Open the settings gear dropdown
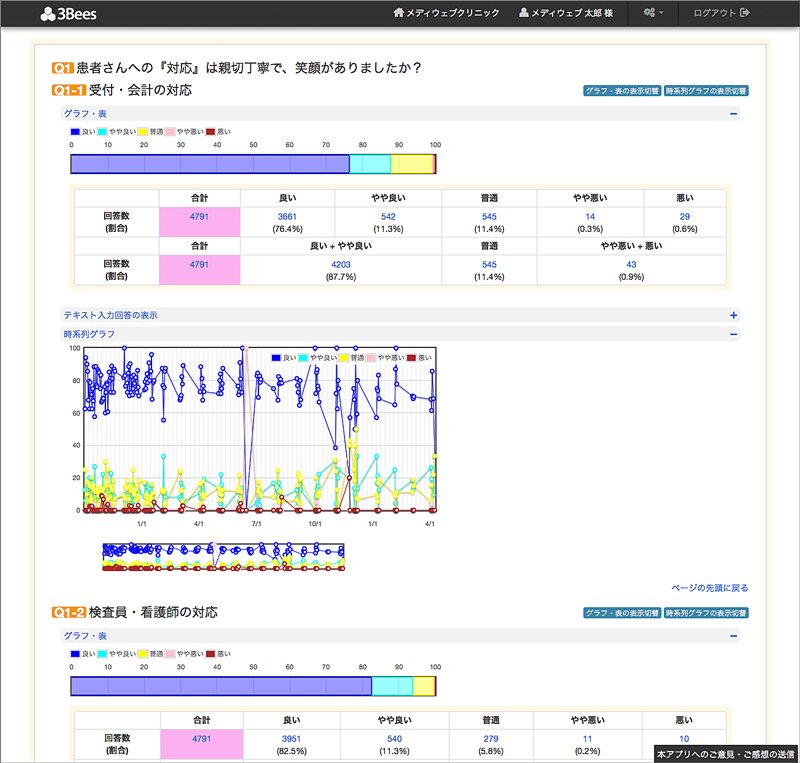Viewport: 800px width, 763px height. click(653, 13)
